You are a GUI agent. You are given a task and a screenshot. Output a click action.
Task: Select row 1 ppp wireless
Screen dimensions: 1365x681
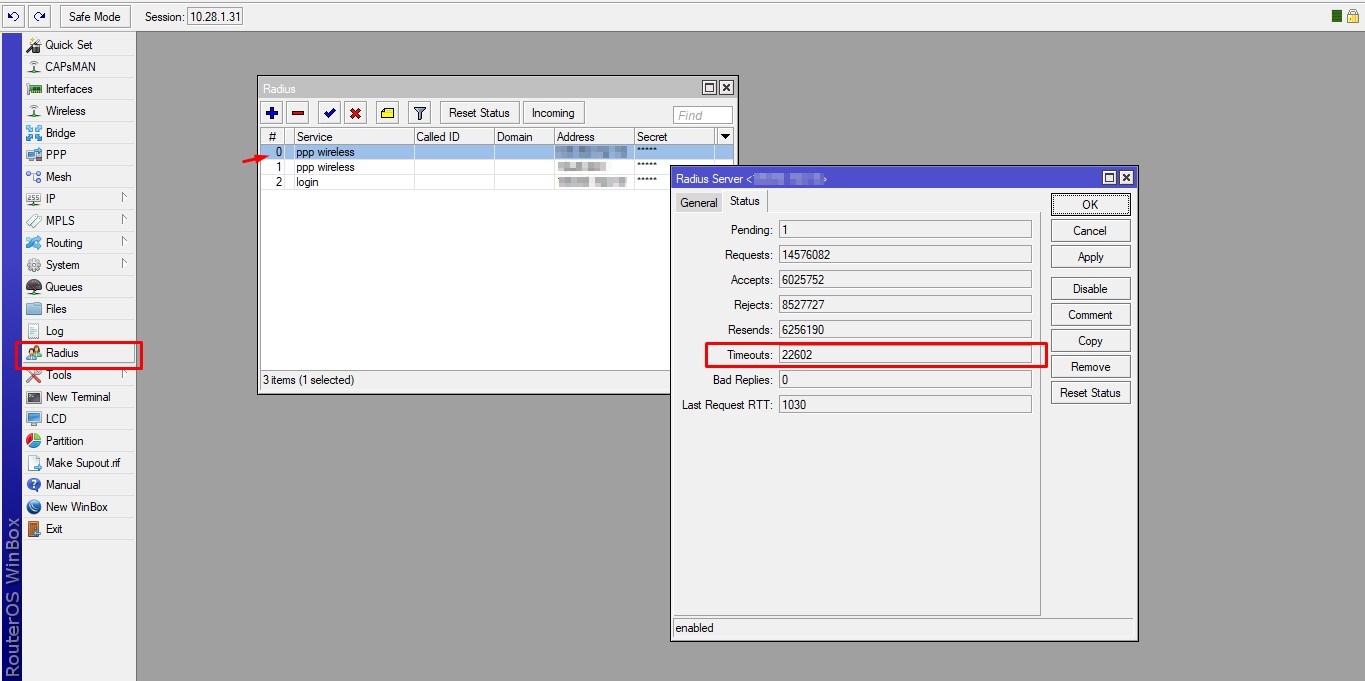[465, 167]
